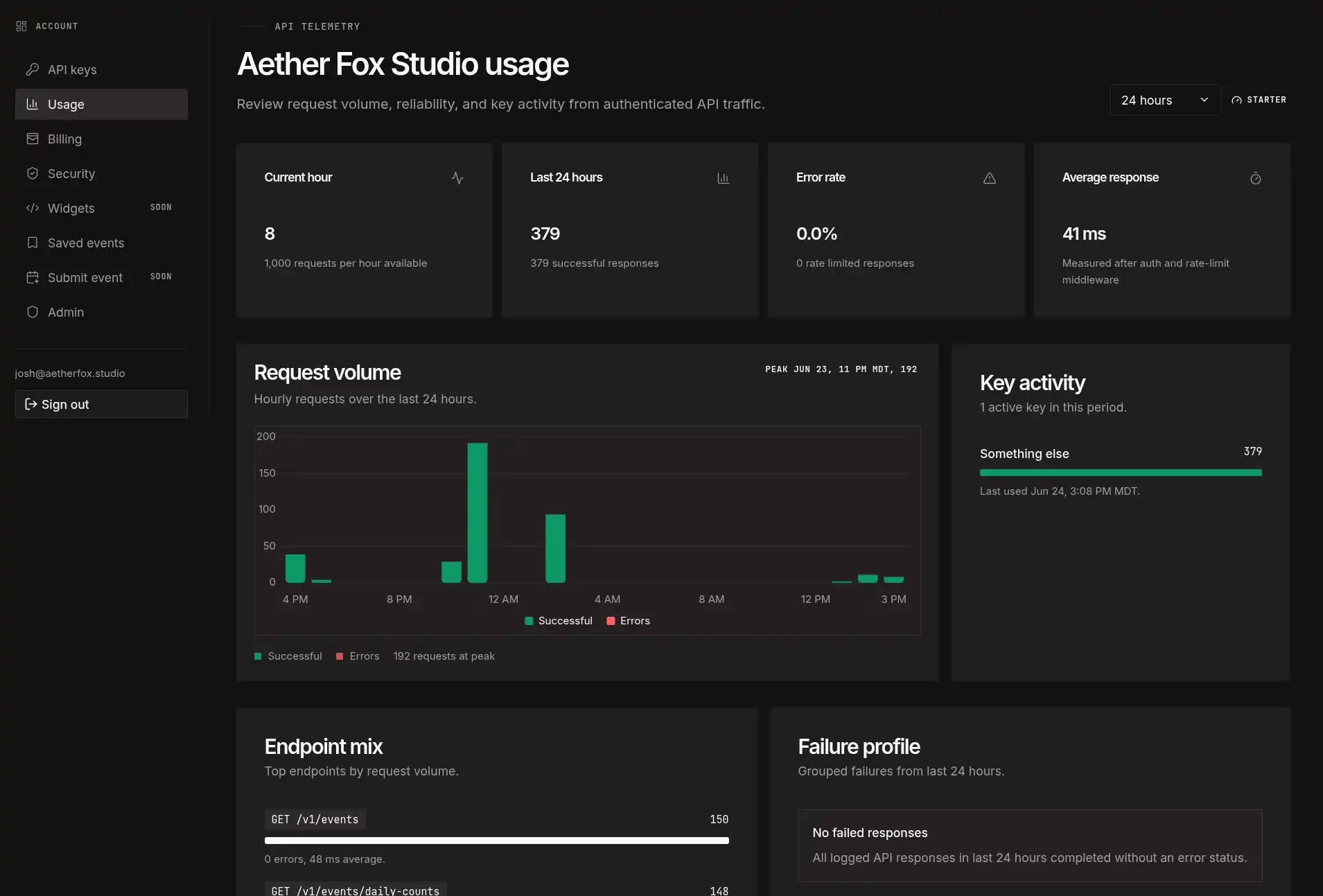The image size is (1323, 896).
Task: Select the Widgets sidebar item
Action: (101, 208)
